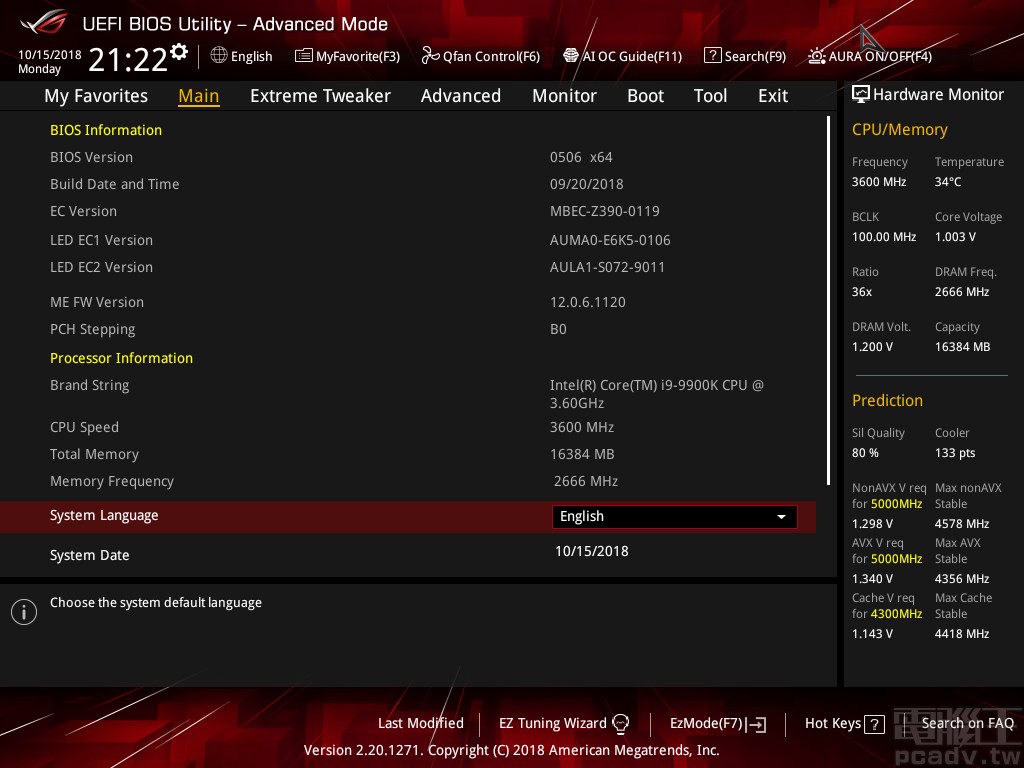The height and width of the screenshot is (768, 1024).
Task: Expand the System Language dropdown arrow
Action: tap(781, 517)
